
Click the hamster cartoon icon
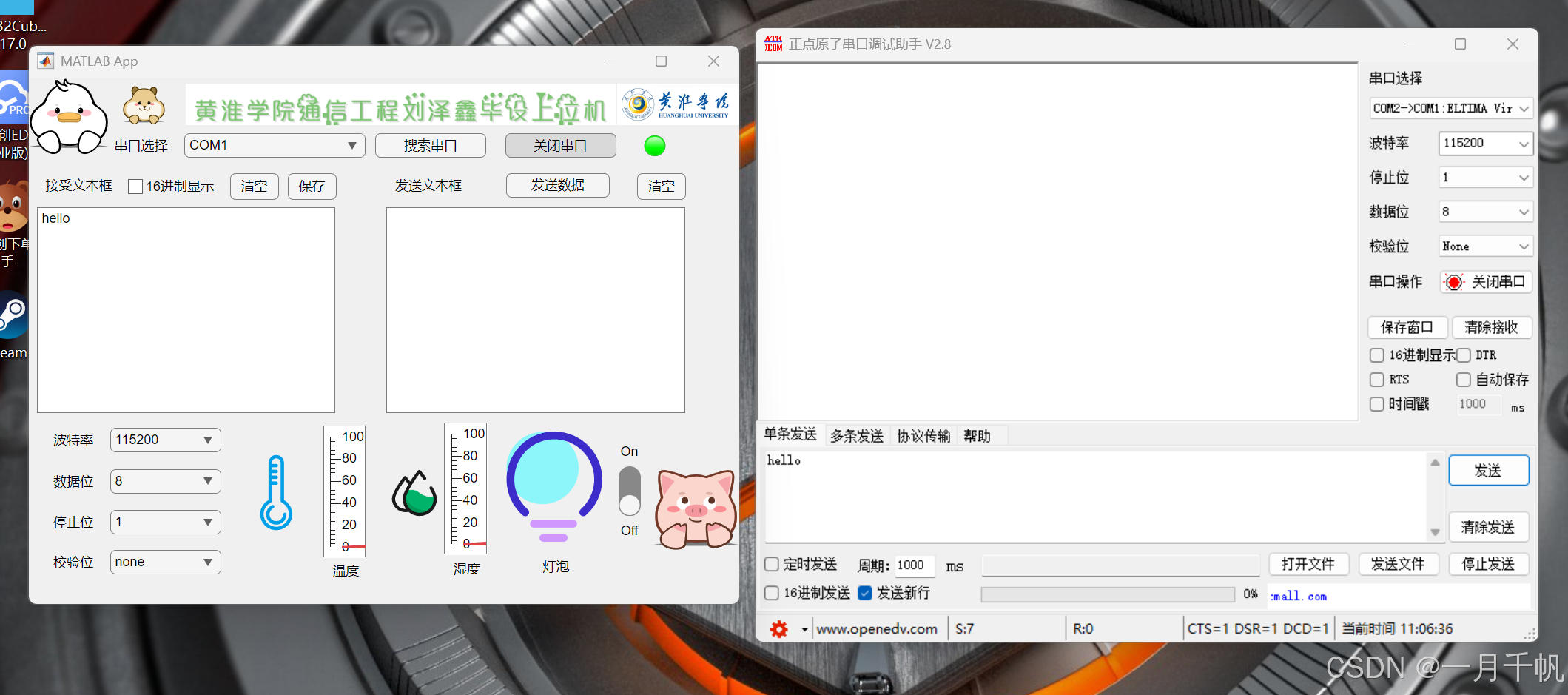tap(144, 105)
